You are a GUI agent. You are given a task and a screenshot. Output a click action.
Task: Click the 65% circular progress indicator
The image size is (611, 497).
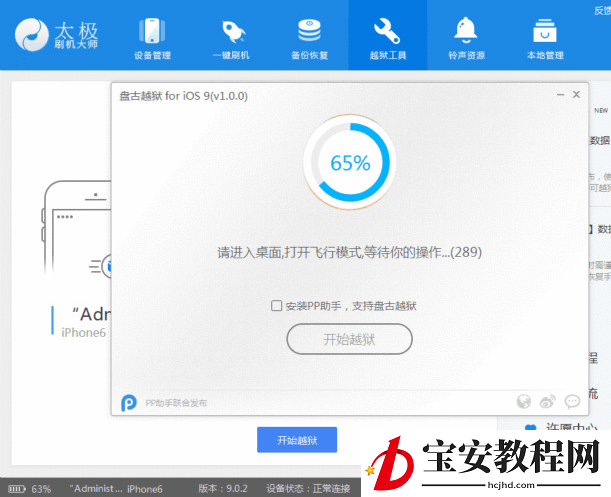(350, 162)
